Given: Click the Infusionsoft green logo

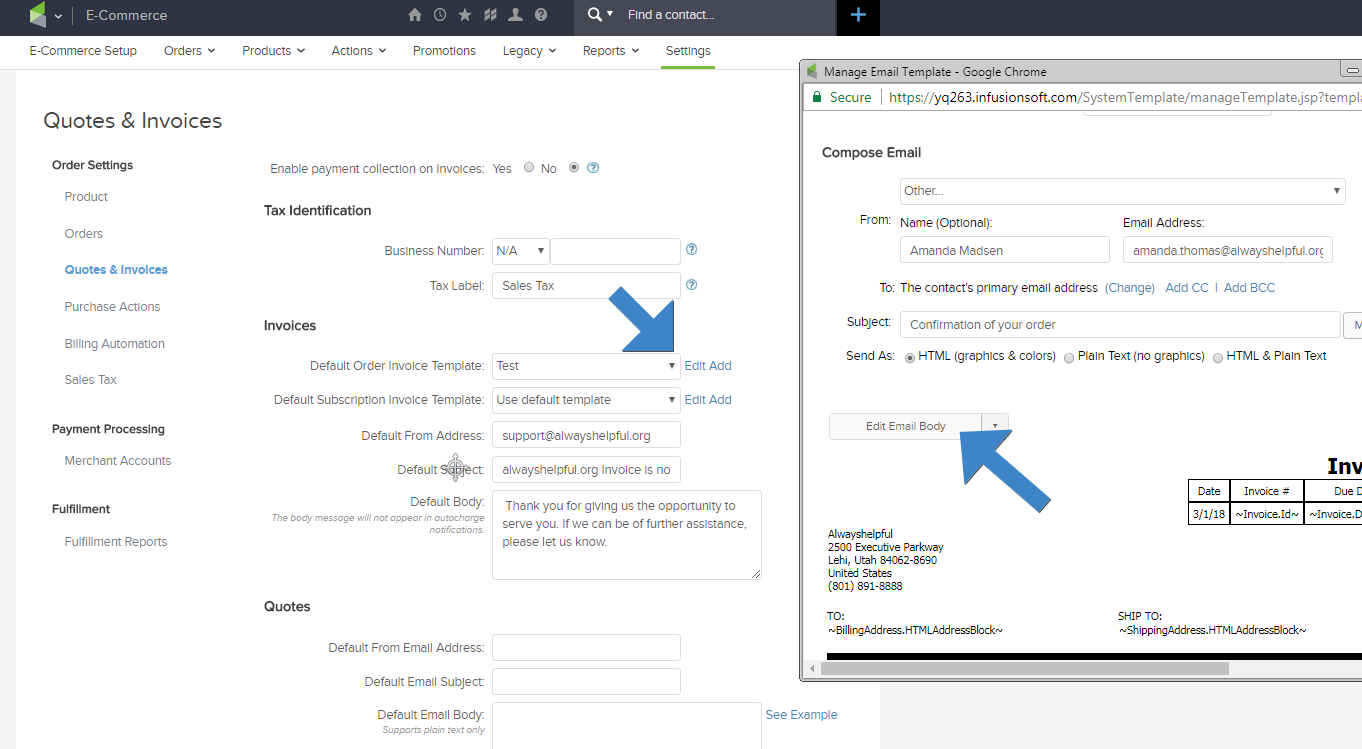Looking at the screenshot, I should pyautogui.click(x=38, y=15).
